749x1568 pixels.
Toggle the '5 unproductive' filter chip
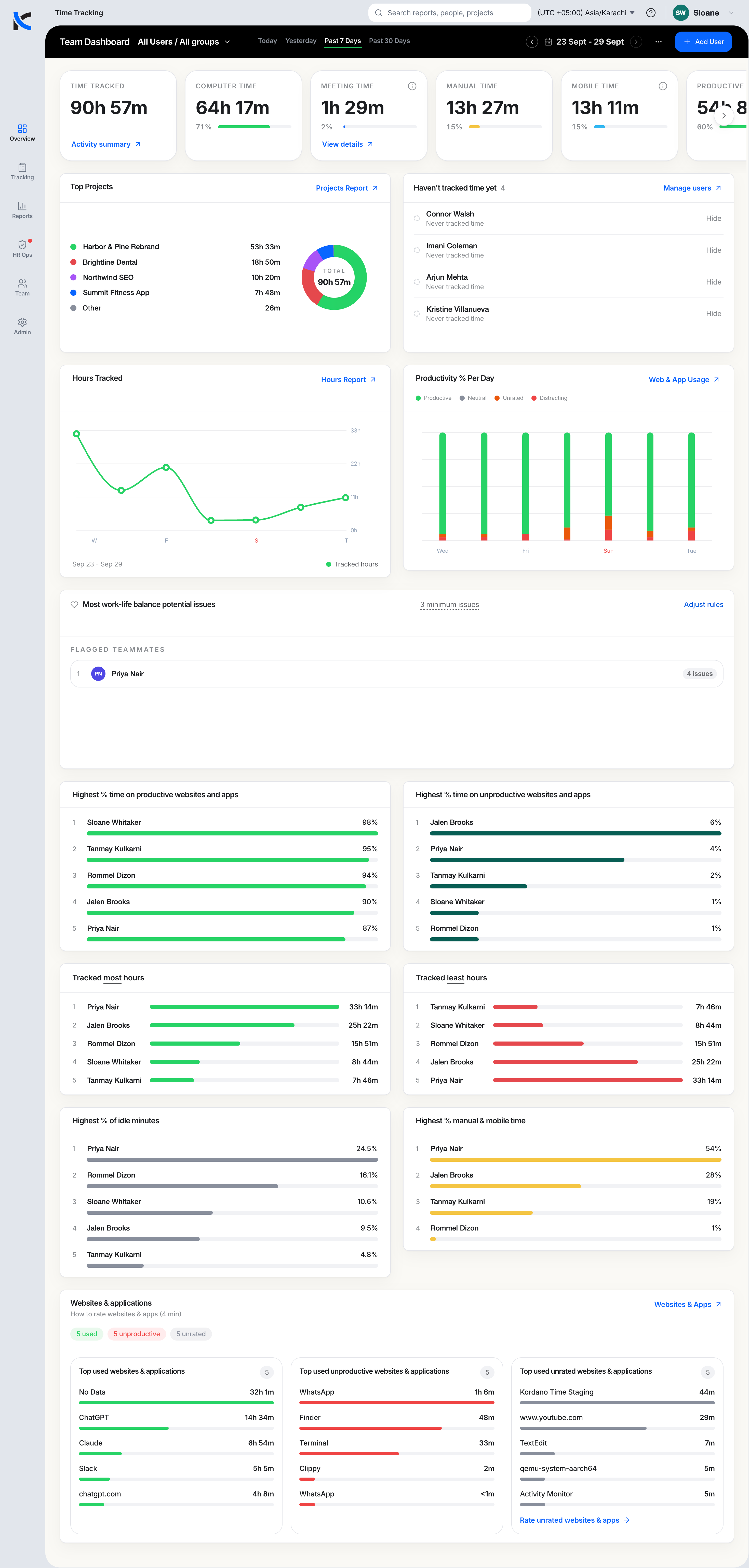click(136, 1334)
